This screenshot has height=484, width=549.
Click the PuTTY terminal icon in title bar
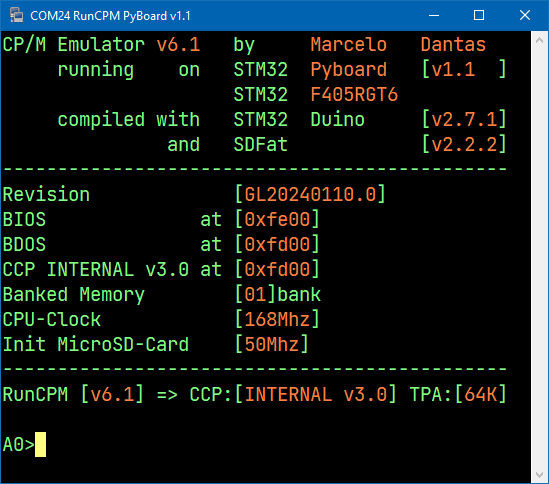tap(16, 15)
